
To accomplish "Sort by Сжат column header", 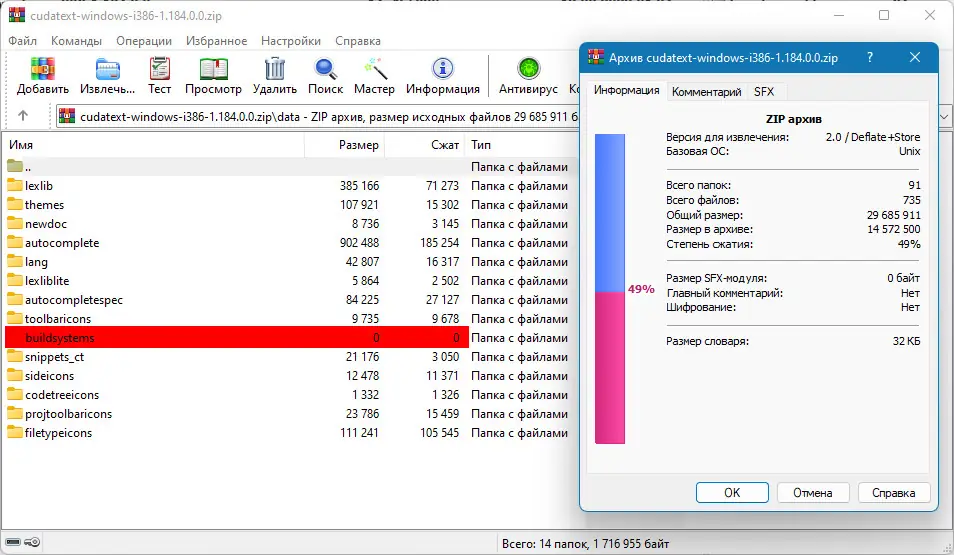I will tap(425, 145).
